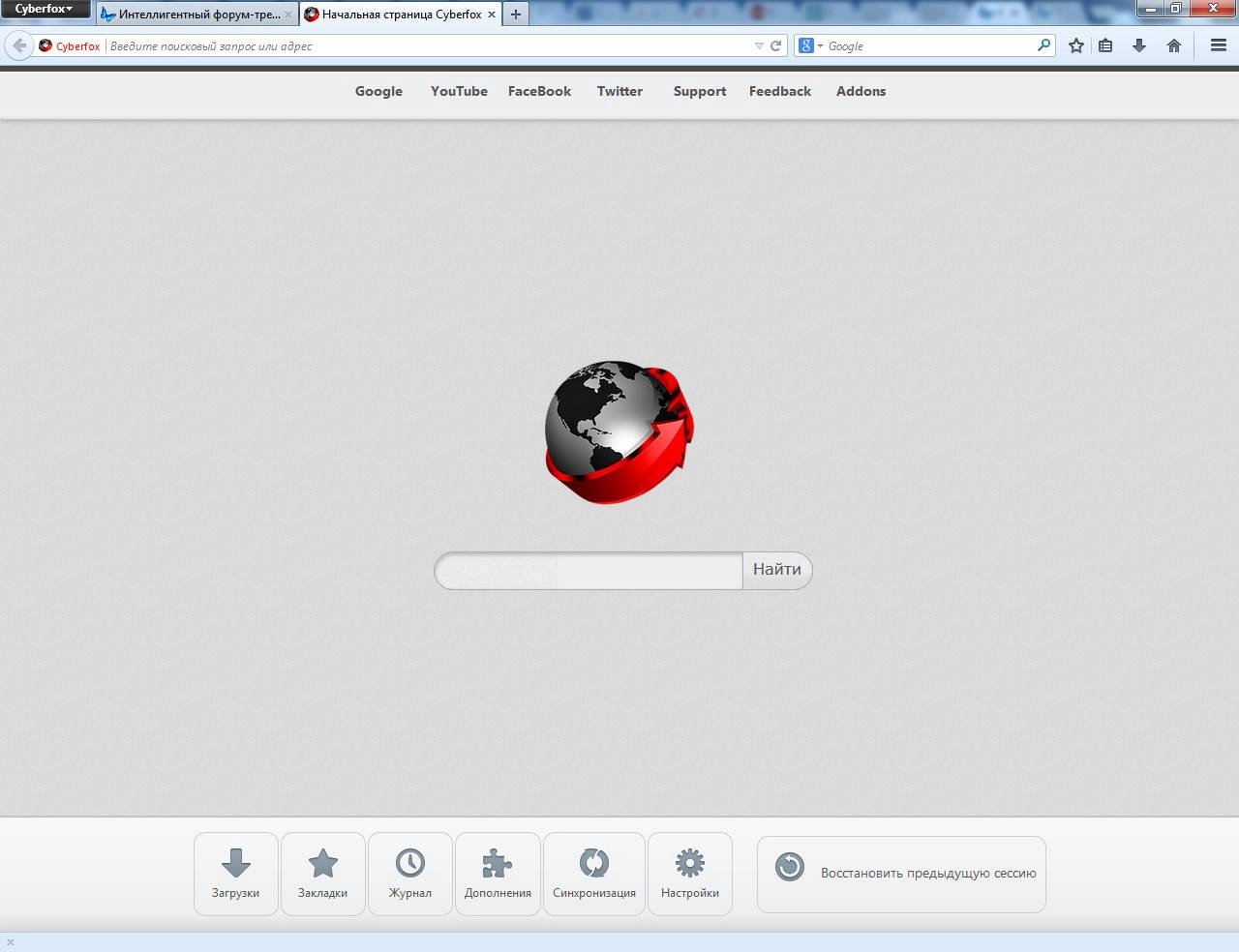Open the address bar history dropdown
The height and width of the screenshot is (952, 1239).
pos(759,45)
